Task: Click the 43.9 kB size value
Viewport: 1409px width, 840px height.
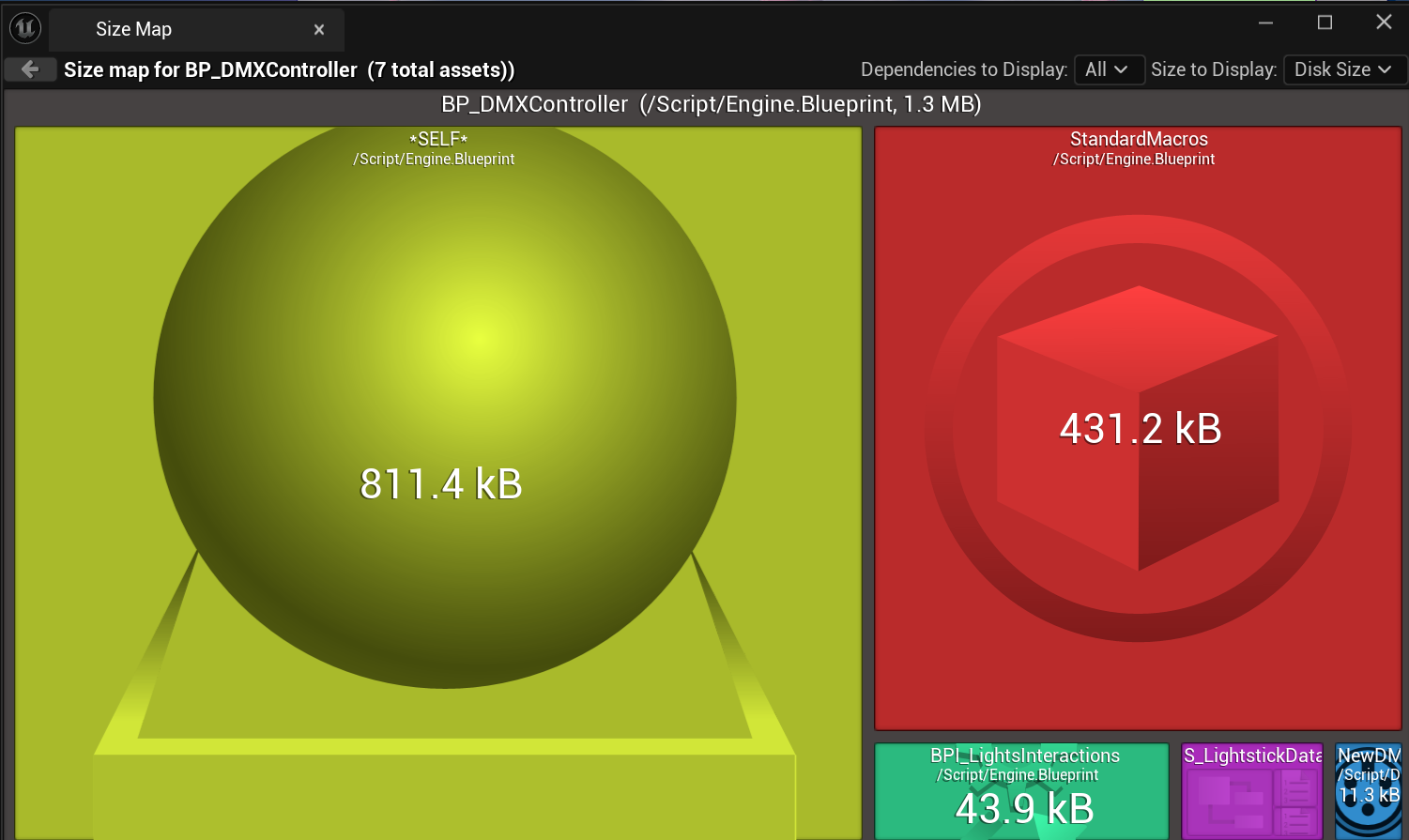Action: (1024, 808)
